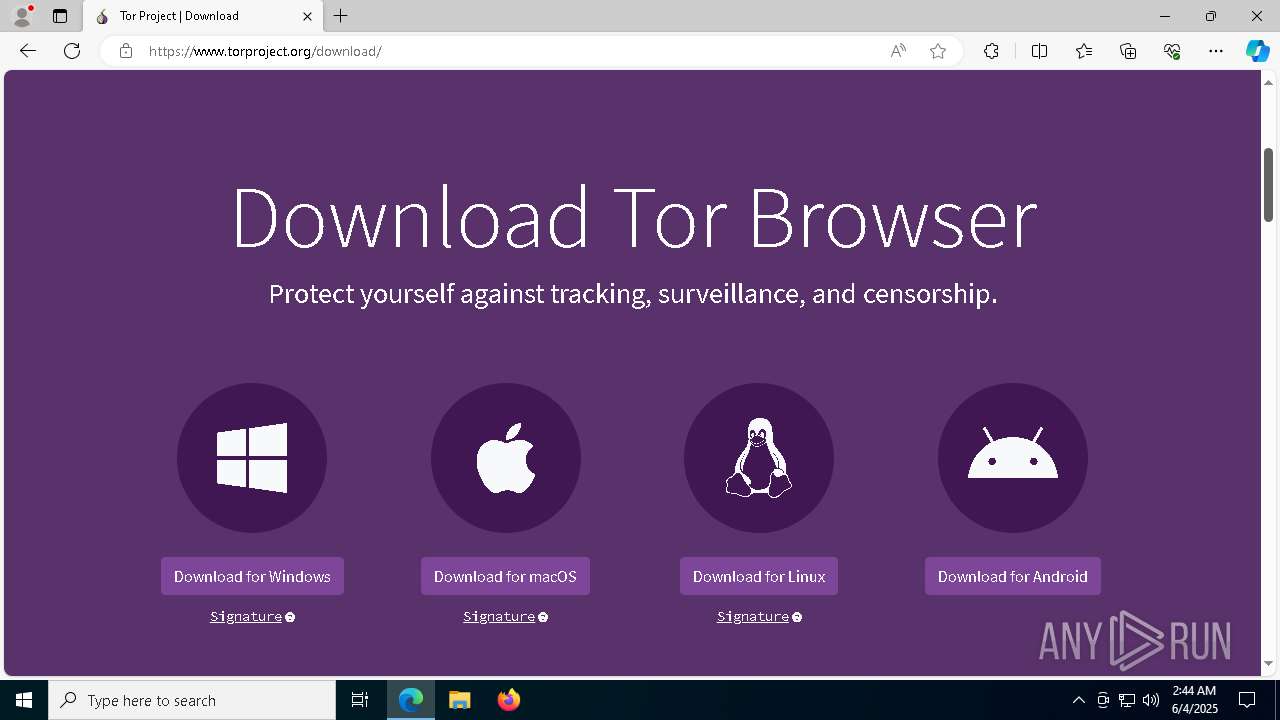This screenshot has width=1280, height=720.
Task: Open the browser profile icon
Action: click(x=22, y=16)
